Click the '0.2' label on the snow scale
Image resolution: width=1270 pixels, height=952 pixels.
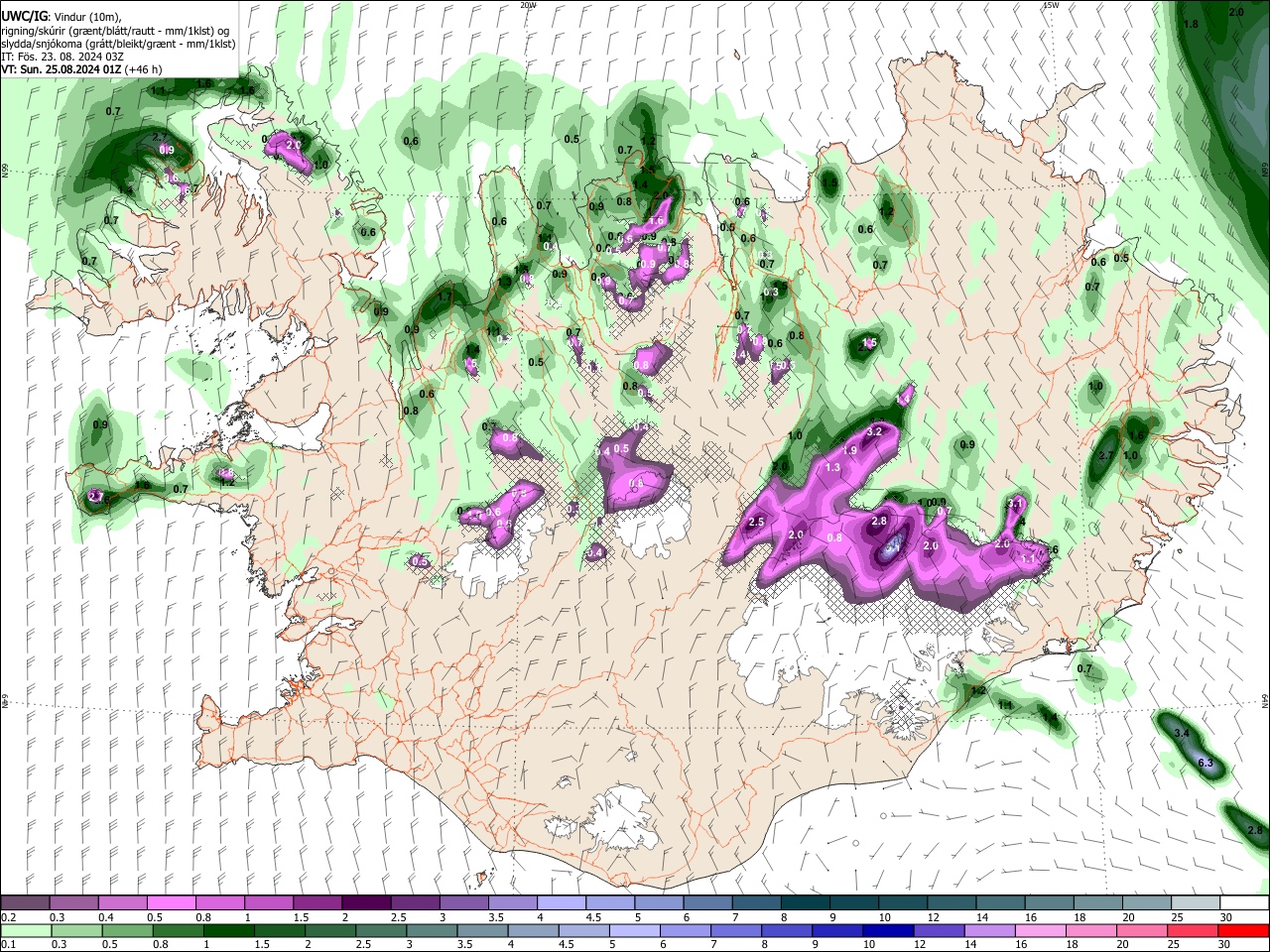9,917
